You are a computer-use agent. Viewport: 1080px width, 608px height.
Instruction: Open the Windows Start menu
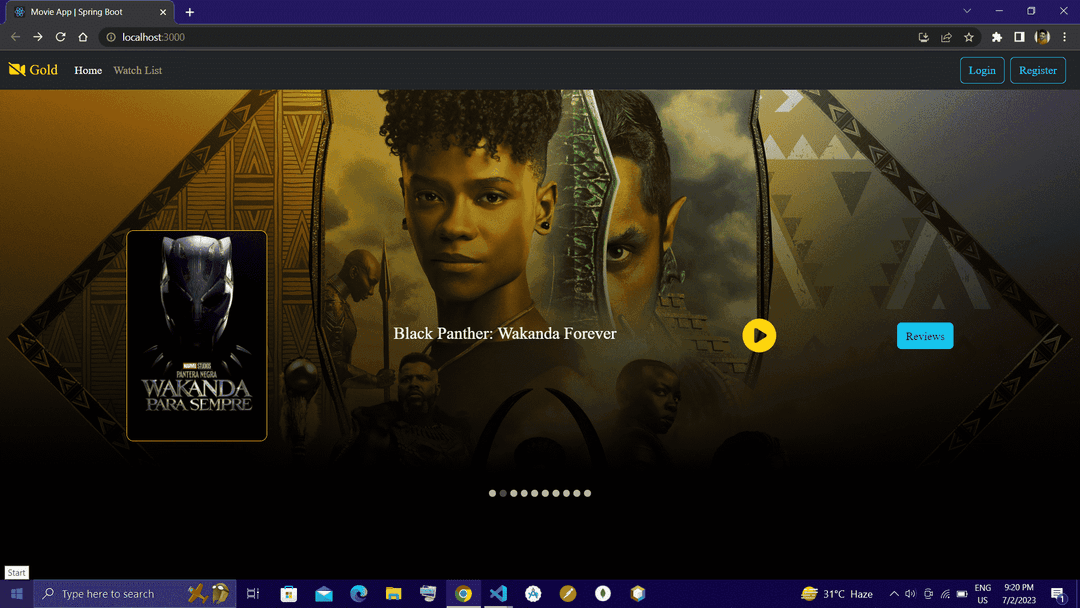pyautogui.click(x=17, y=594)
